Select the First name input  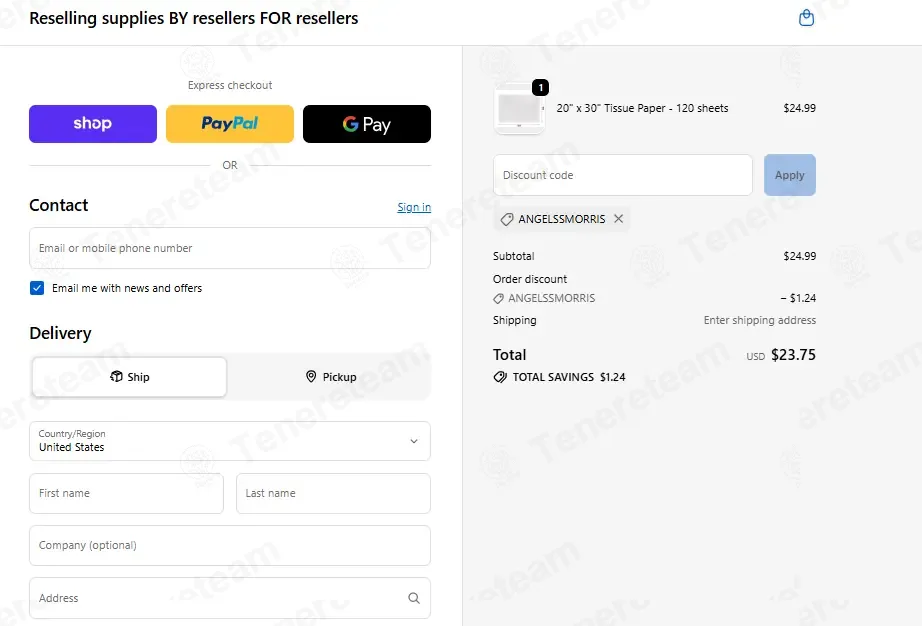click(x=126, y=493)
